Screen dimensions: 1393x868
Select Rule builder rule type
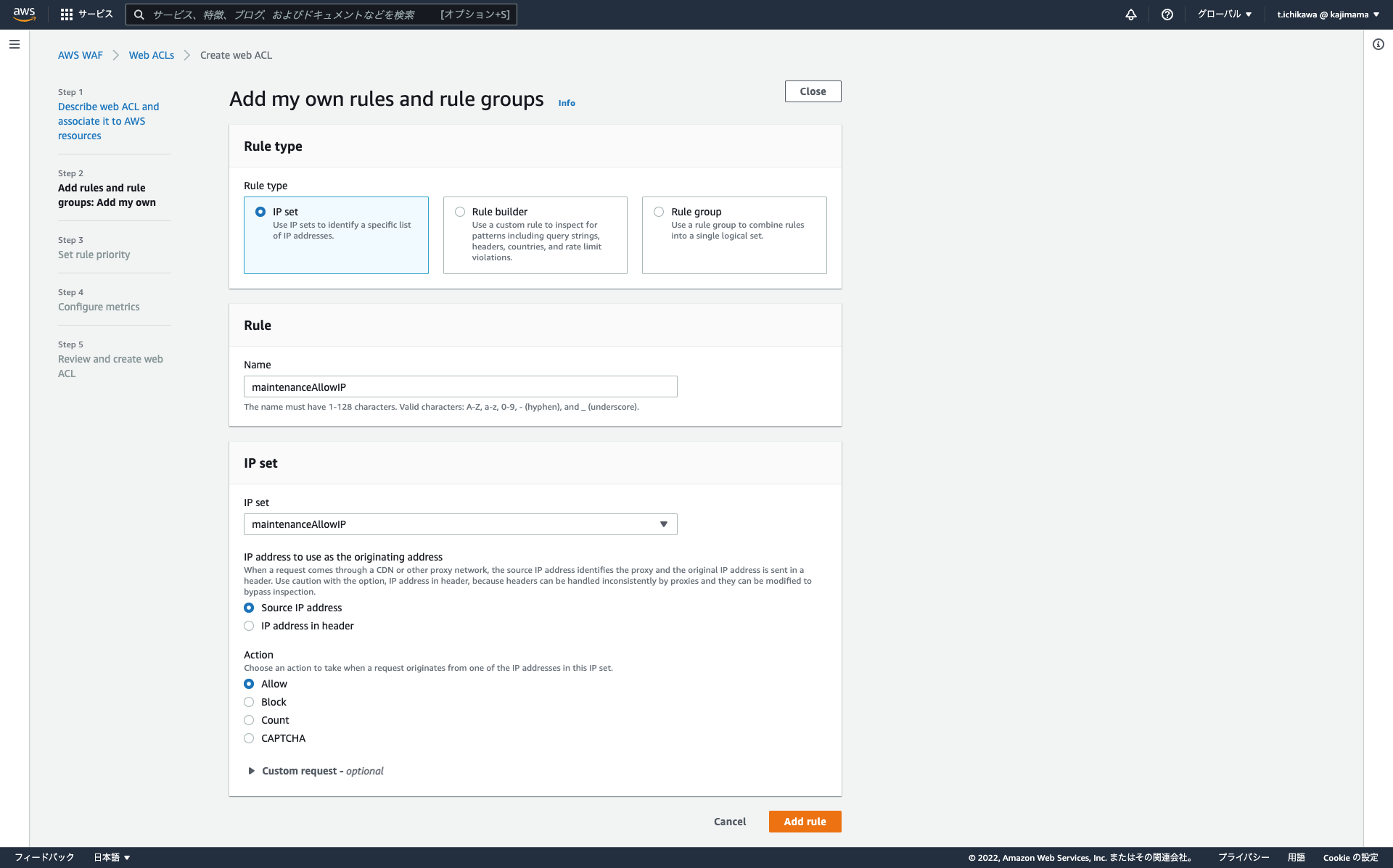535,235
